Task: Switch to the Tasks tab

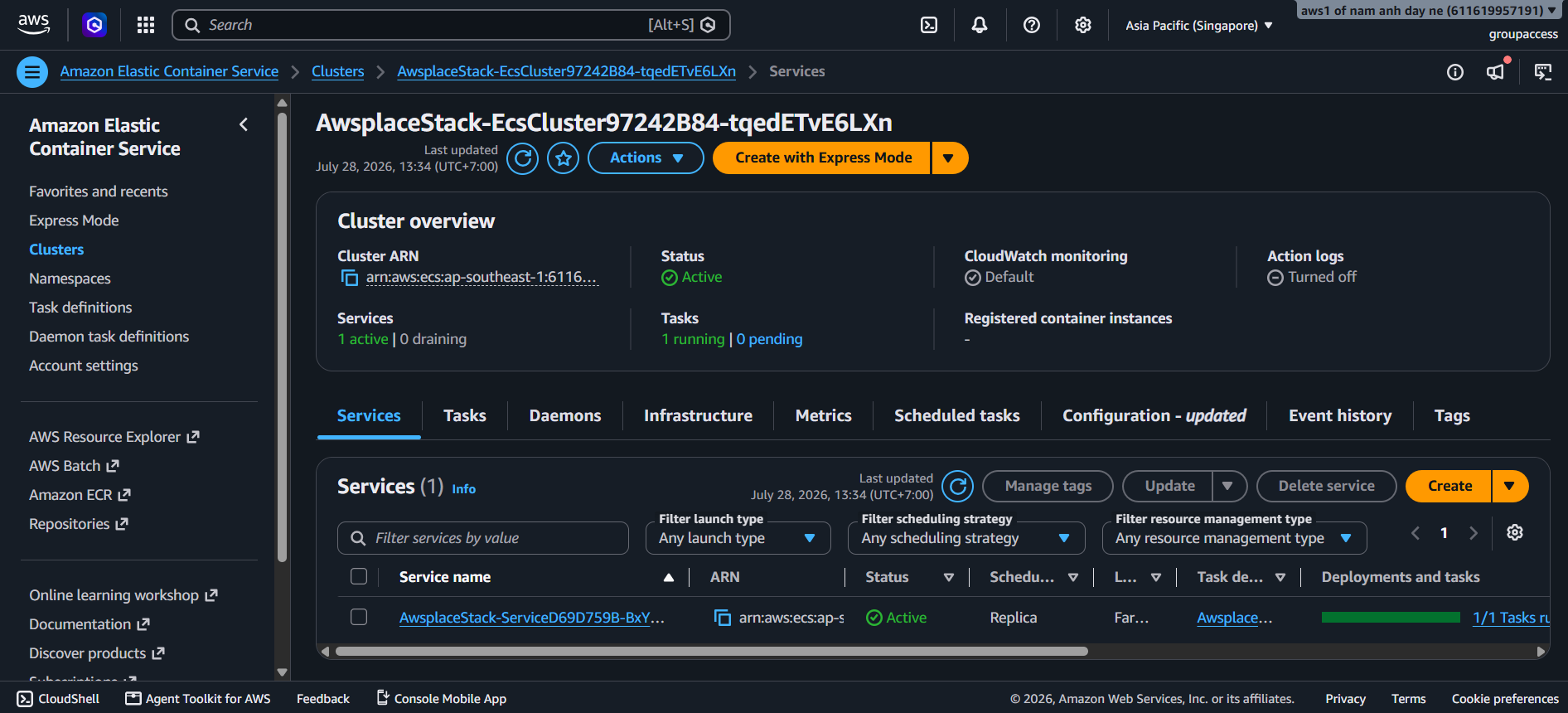Action: [465, 415]
